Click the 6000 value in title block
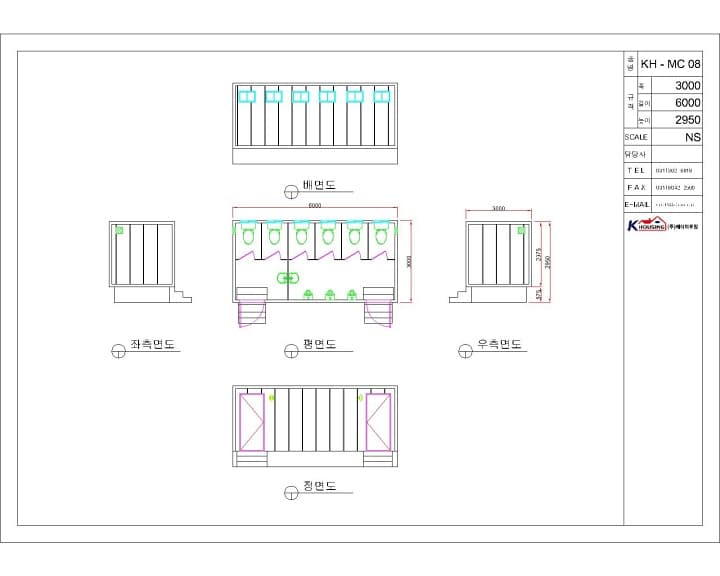This screenshot has width=720, height=576. [x=687, y=102]
